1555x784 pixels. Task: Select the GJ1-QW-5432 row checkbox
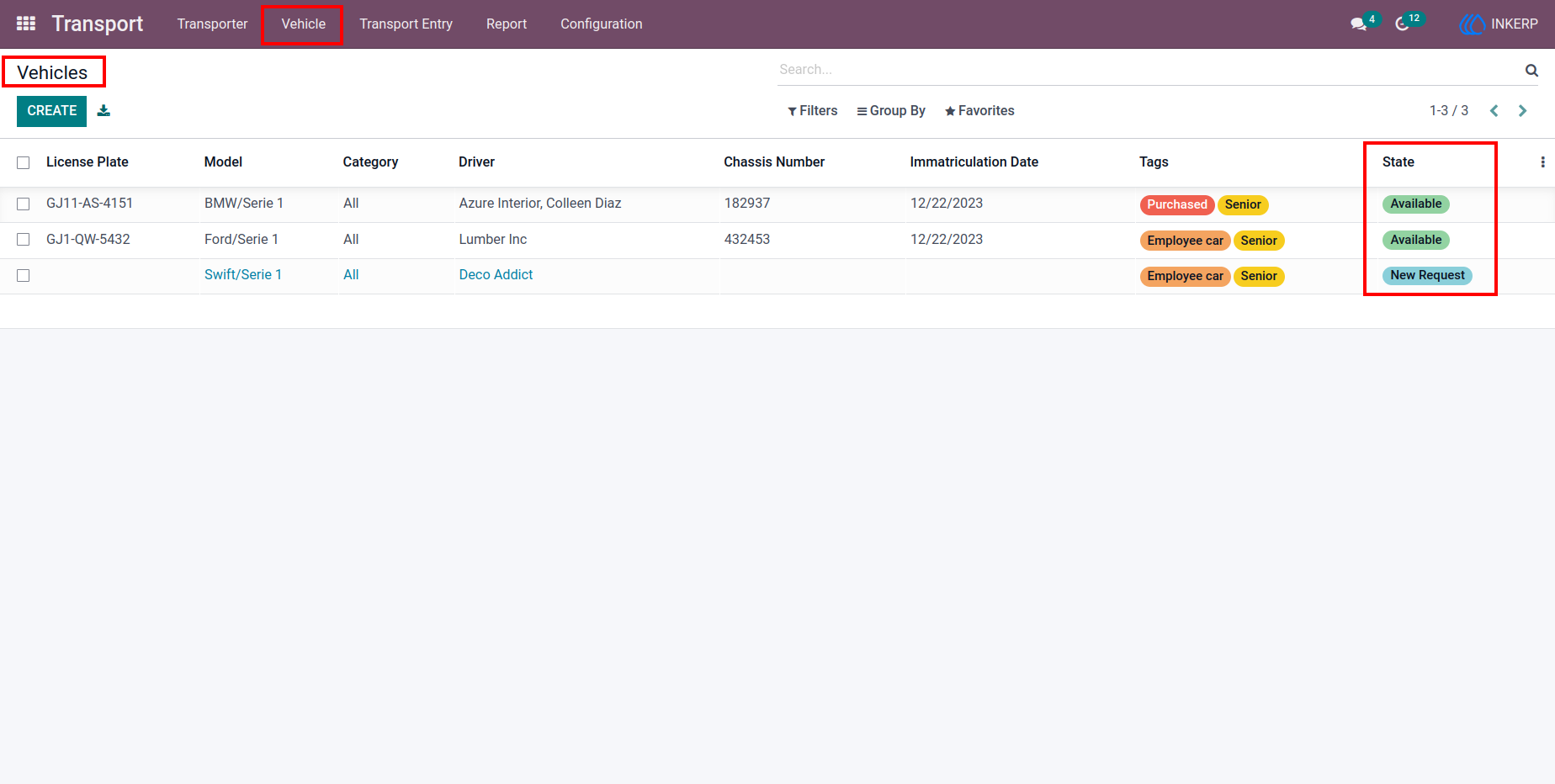tap(24, 240)
